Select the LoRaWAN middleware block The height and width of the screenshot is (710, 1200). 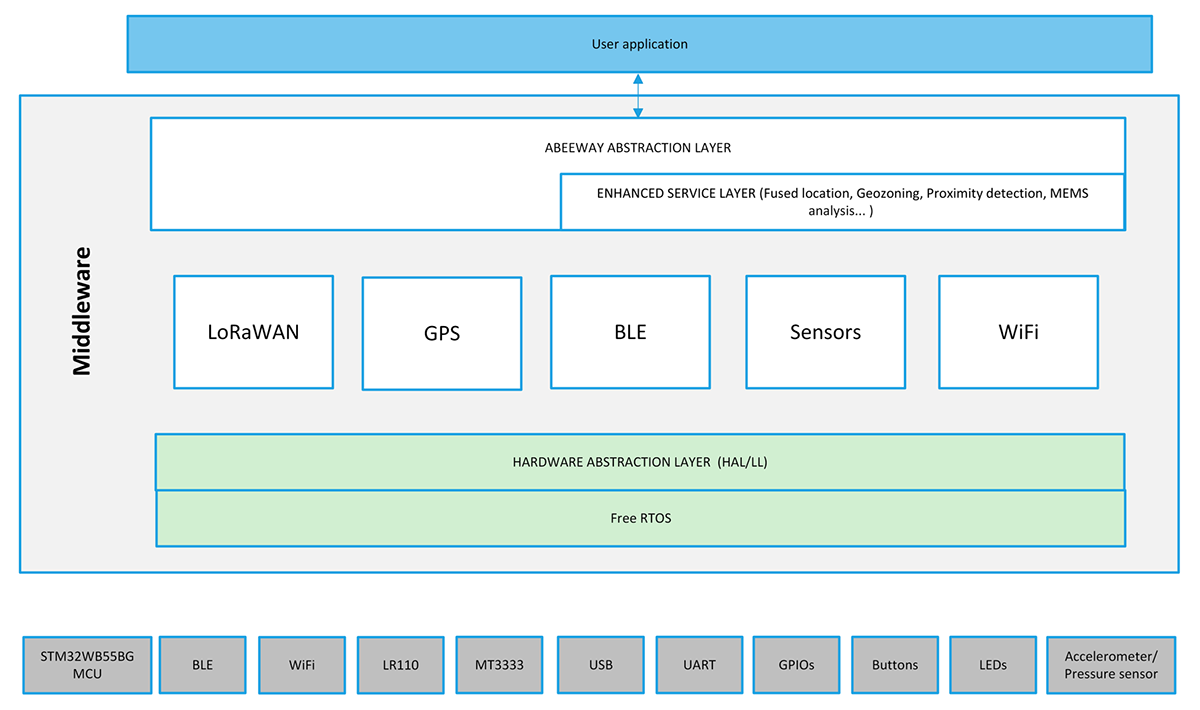(252, 331)
